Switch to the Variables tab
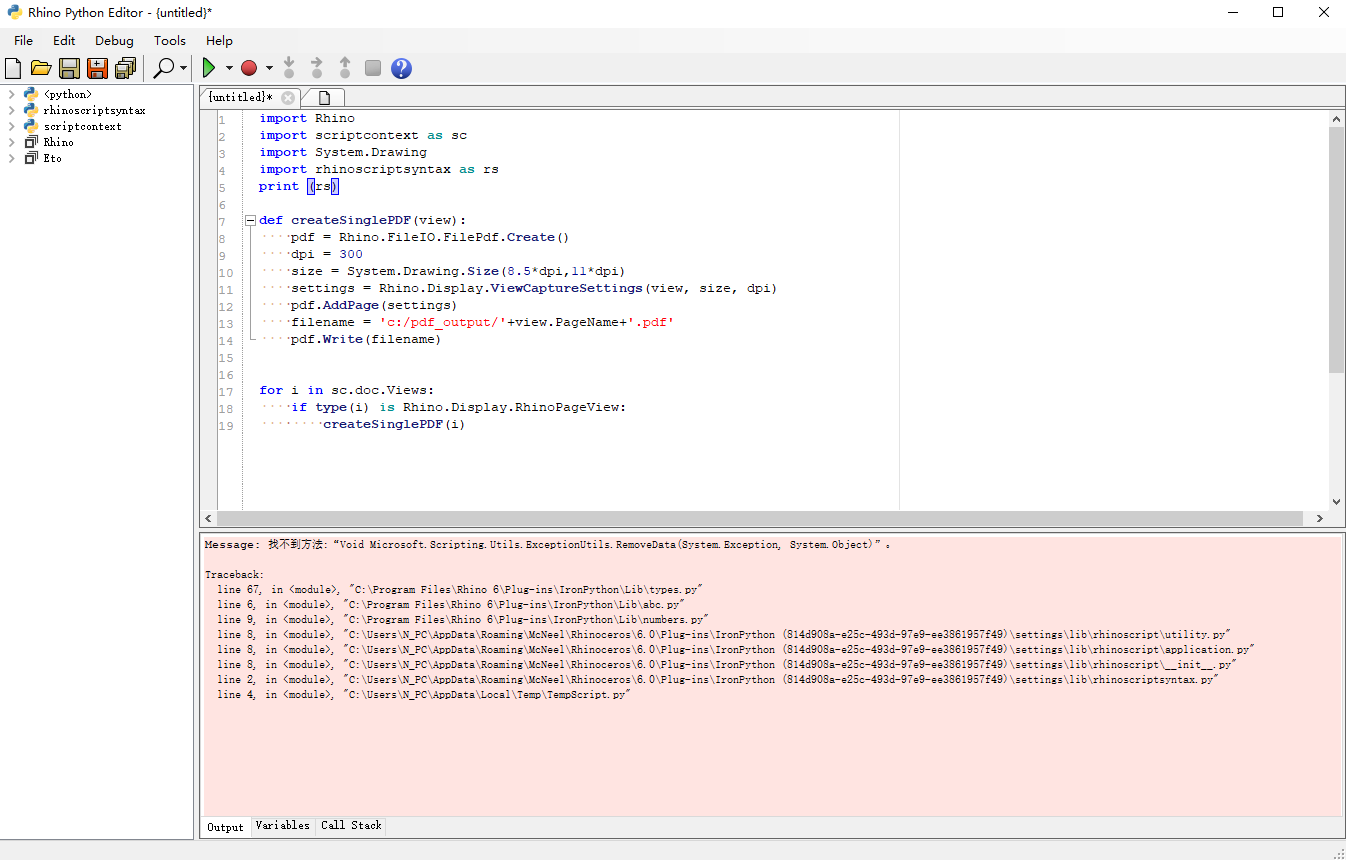 click(x=282, y=826)
